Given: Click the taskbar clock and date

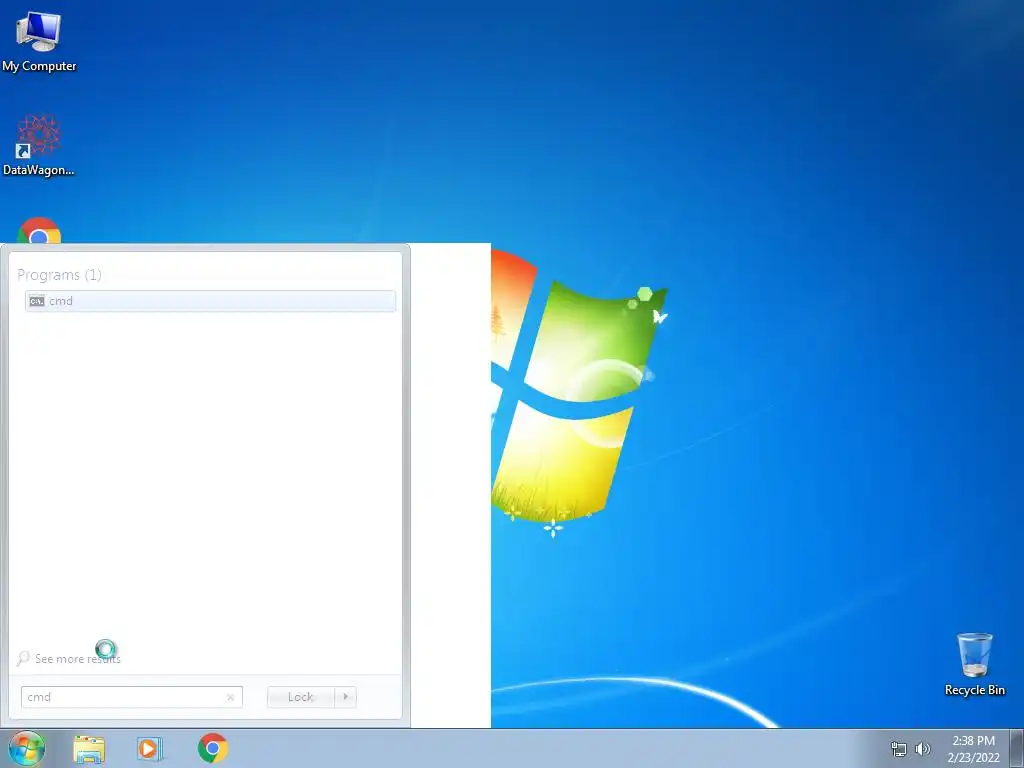Looking at the screenshot, I should (973, 749).
